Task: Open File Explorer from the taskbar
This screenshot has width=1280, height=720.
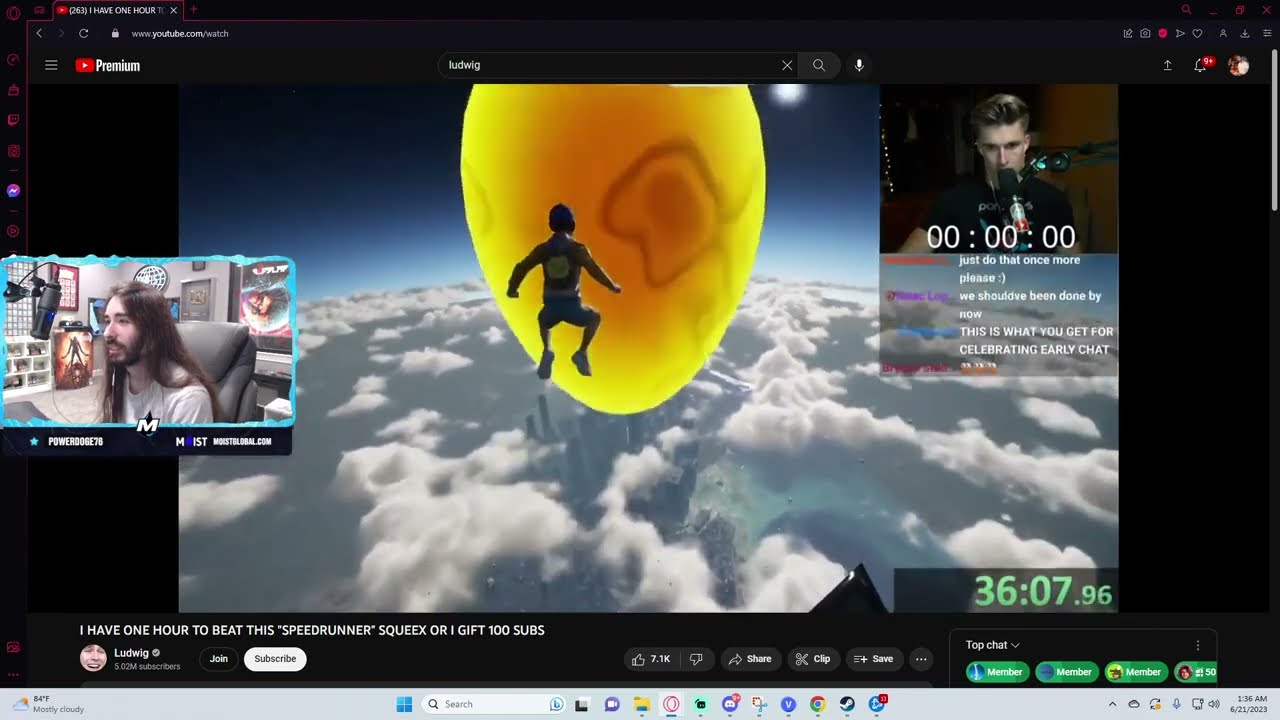Action: point(641,704)
